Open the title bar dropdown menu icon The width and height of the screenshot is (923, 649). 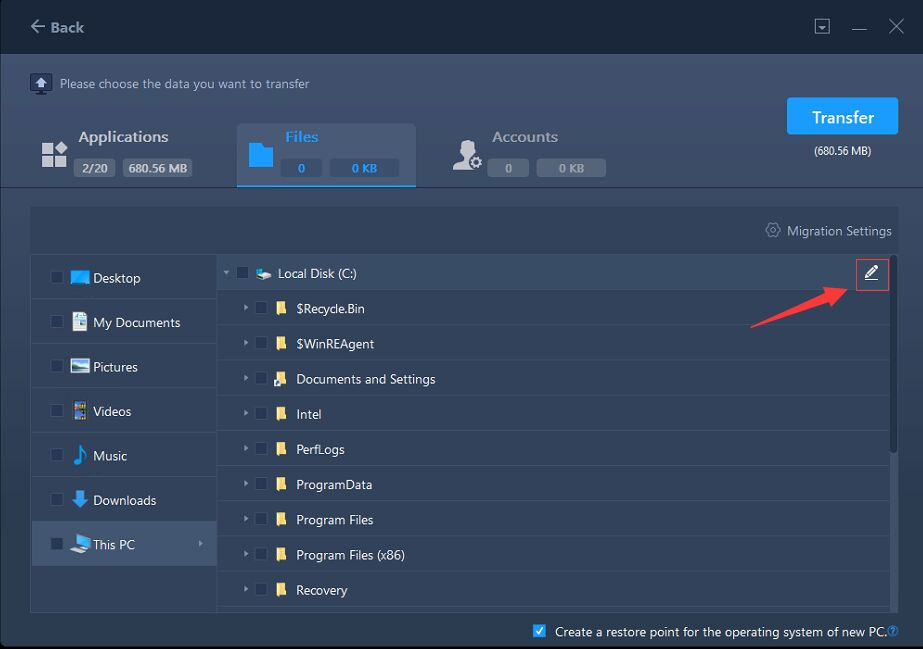pyautogui.click(x=822, y=26)
